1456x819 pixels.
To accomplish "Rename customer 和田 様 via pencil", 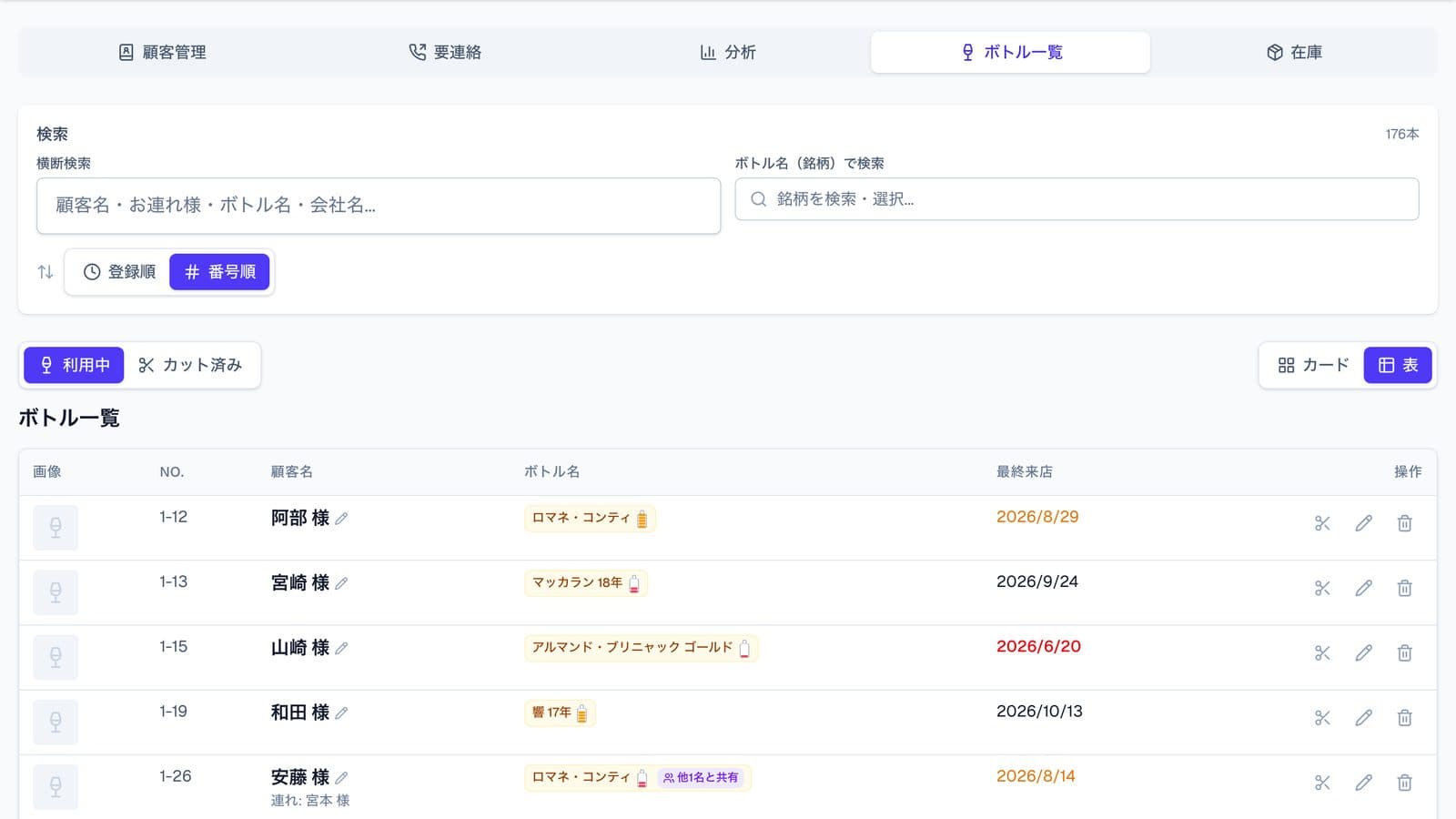I will click(x=341, y=713).
